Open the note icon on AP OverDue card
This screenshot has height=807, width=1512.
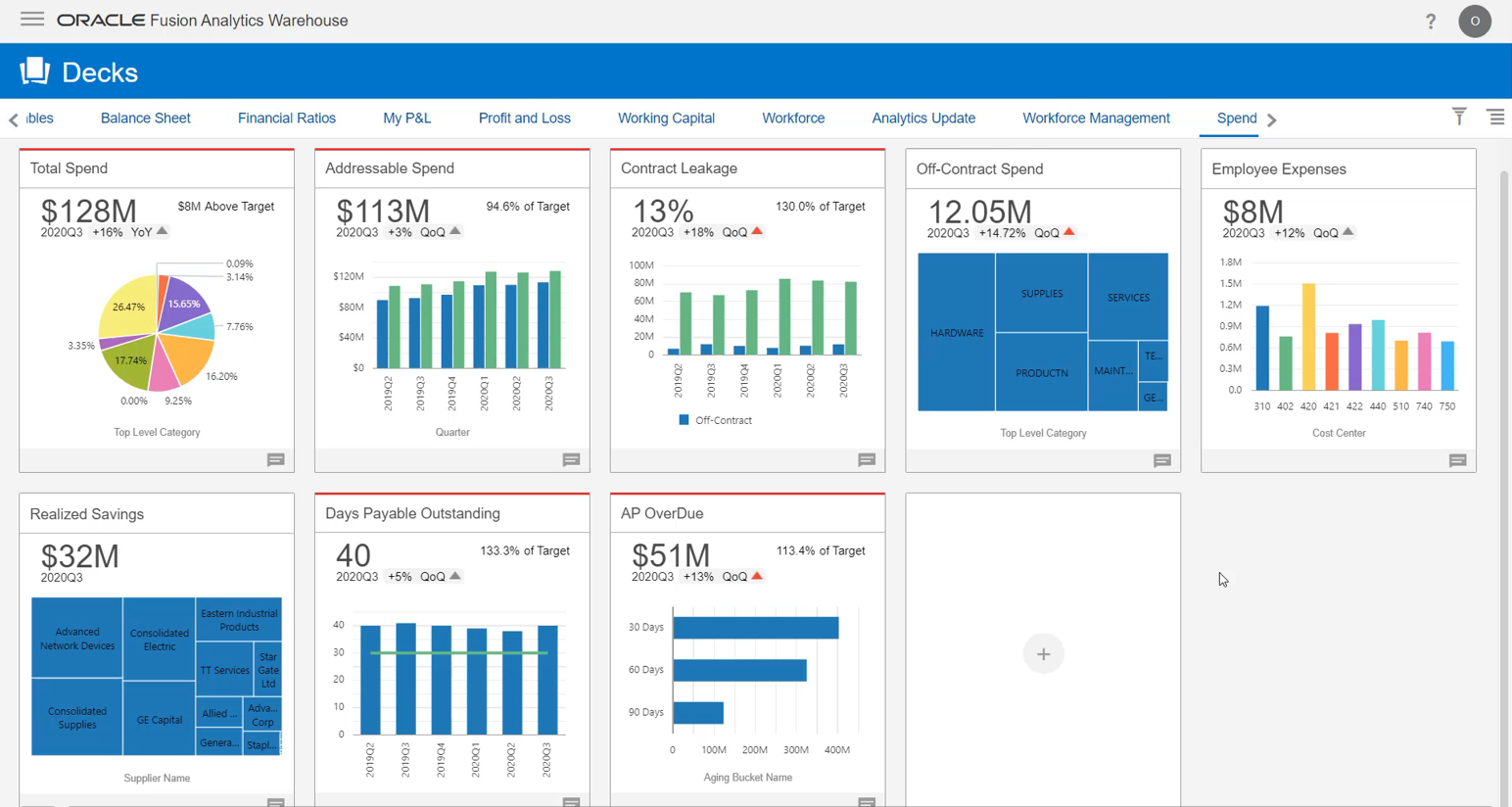(866, 801)
